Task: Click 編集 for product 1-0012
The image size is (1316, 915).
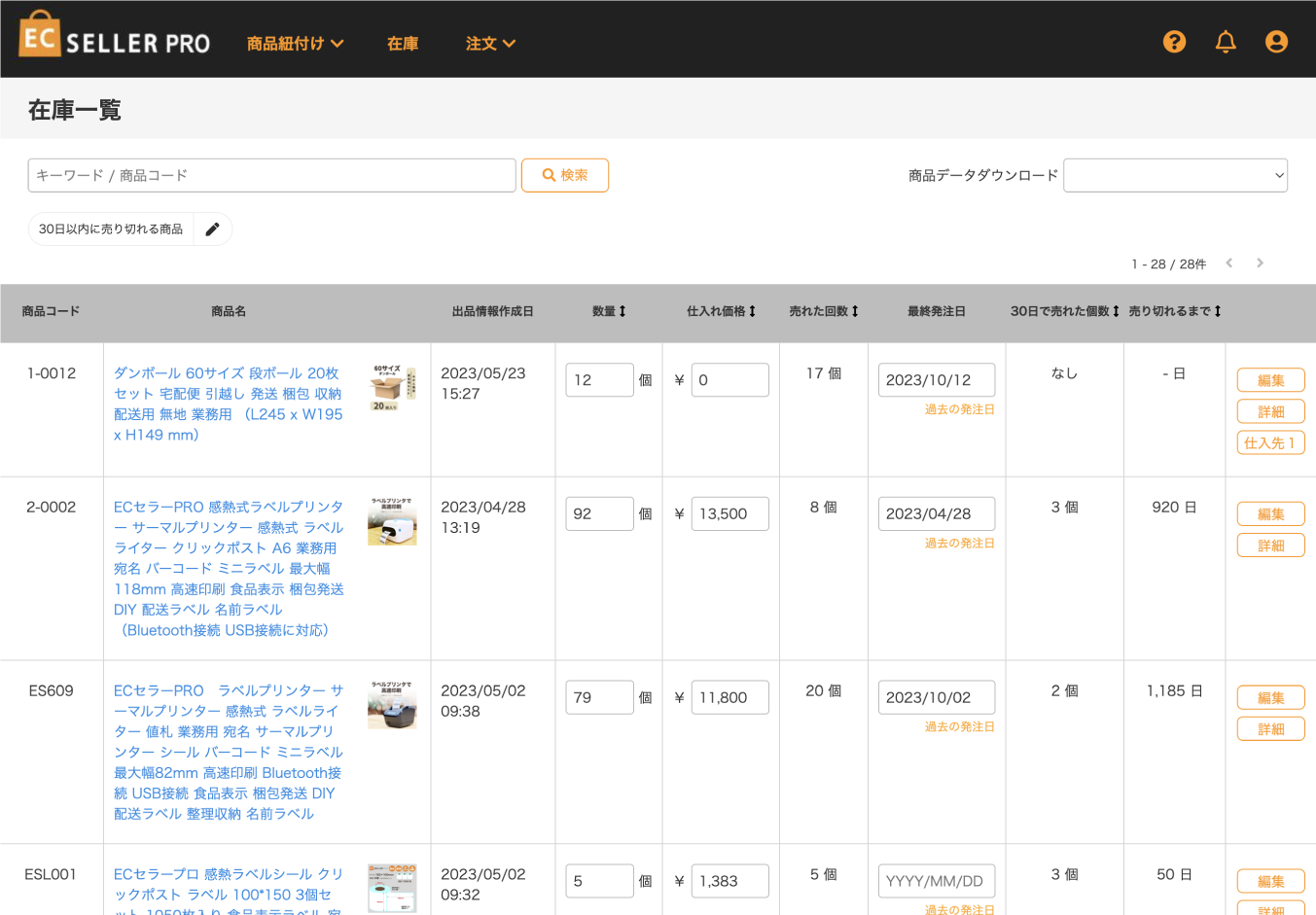Action: pyautogui.click(x=1270, y=380)
